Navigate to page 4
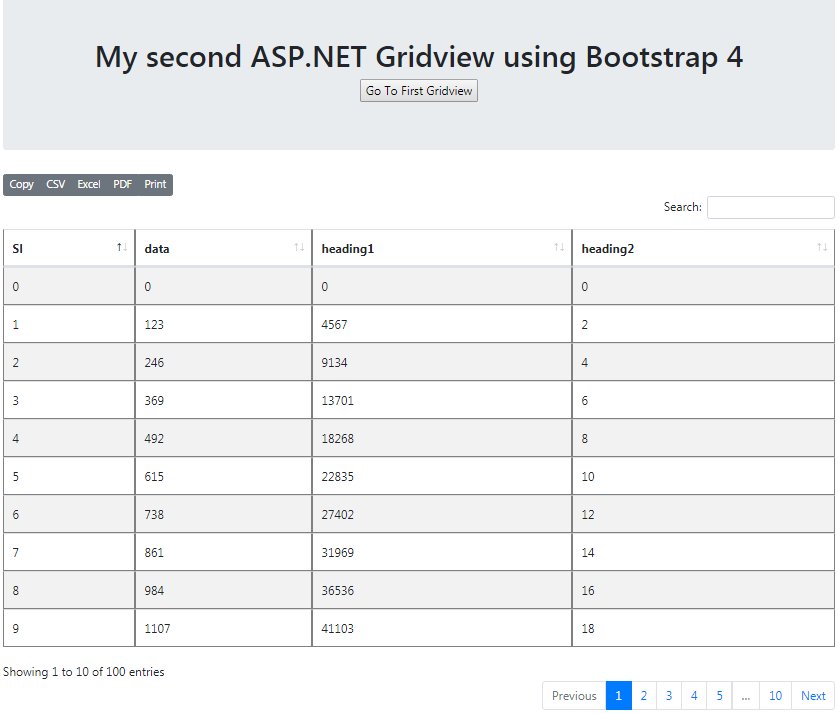Screen dimensions: 839x714 coord(694,696)
